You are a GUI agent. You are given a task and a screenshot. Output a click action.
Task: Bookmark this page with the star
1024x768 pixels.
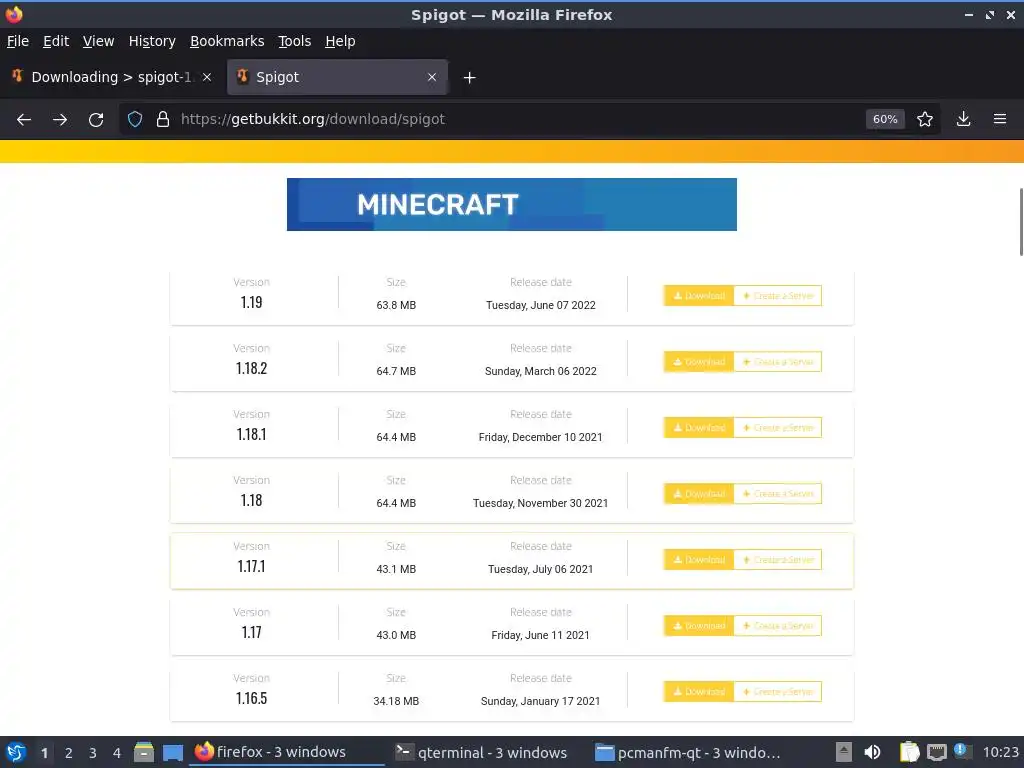[x=925, y=120]
